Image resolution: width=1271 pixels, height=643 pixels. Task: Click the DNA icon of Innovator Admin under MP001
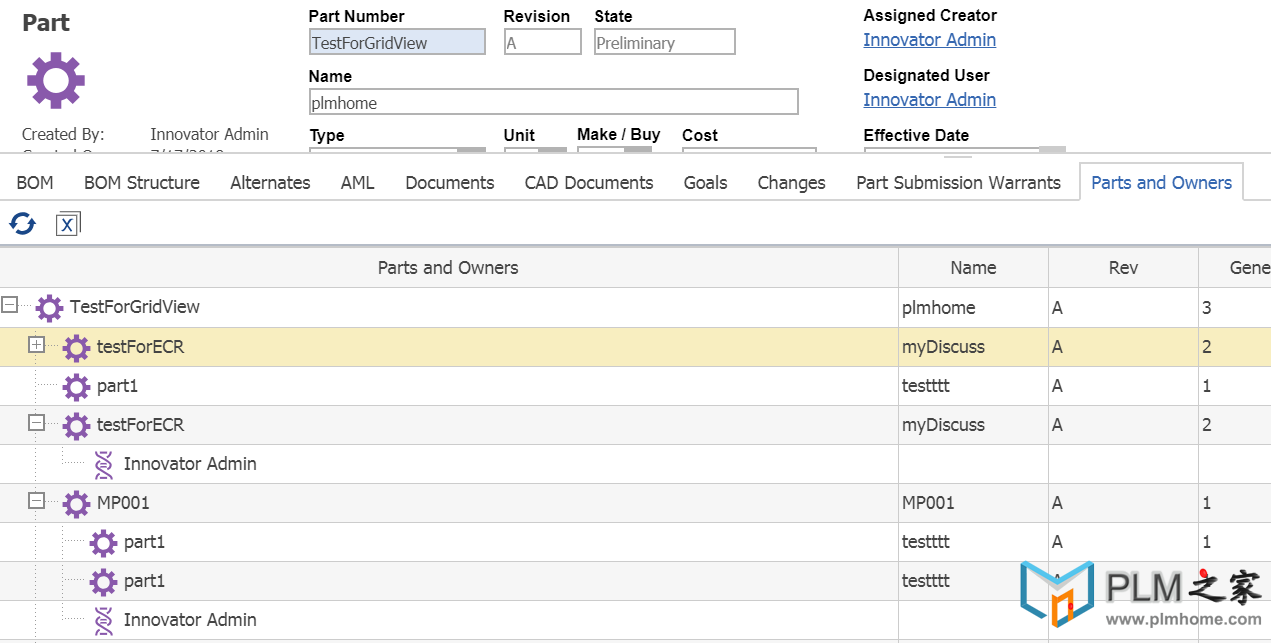pos(103,620)
